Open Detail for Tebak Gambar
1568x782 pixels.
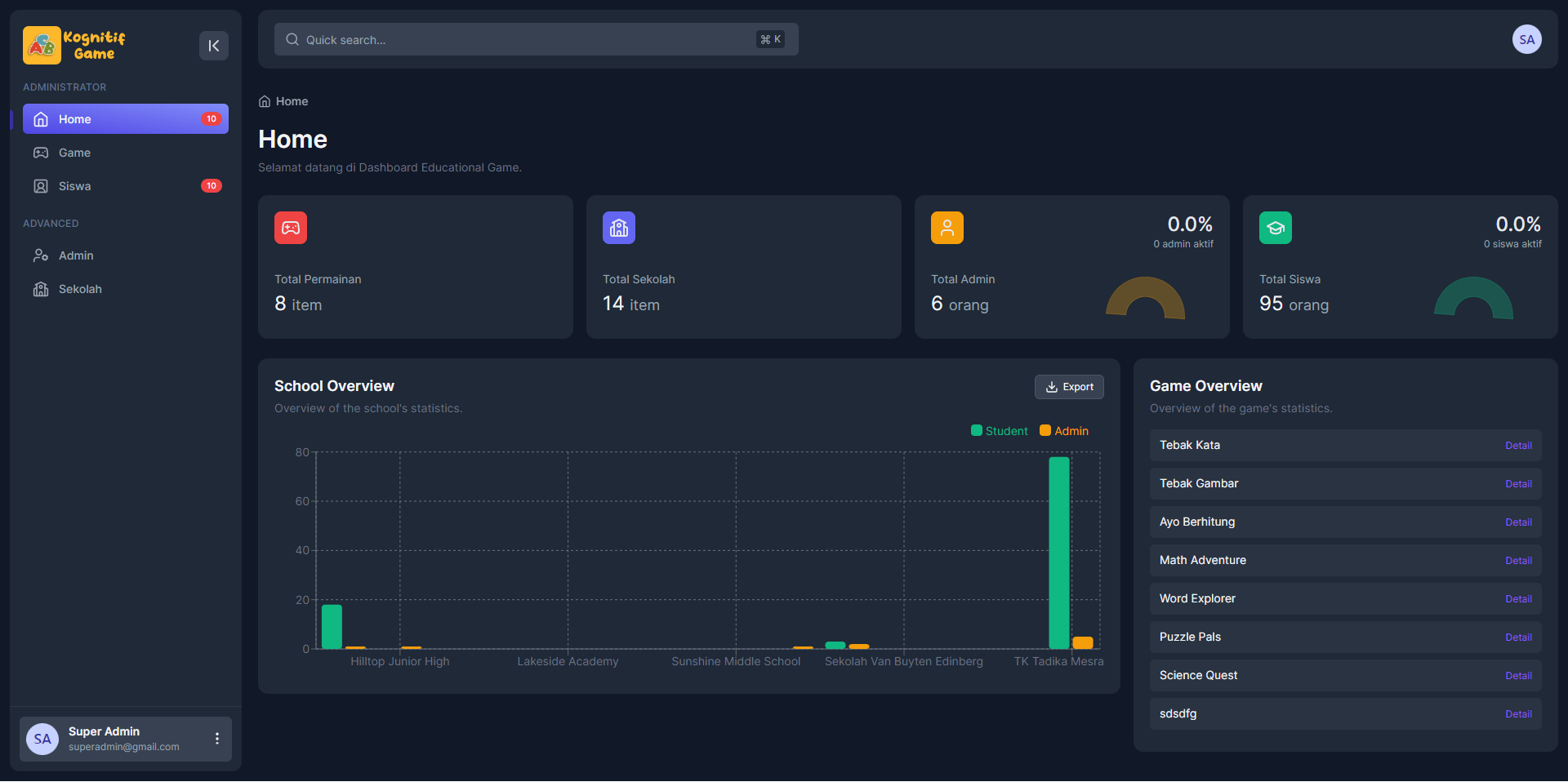(1518, 484)
